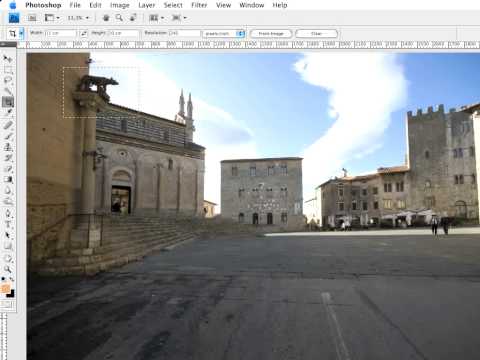Click the Width input field
The image size is (480, 360).
(x=61, y=33)
